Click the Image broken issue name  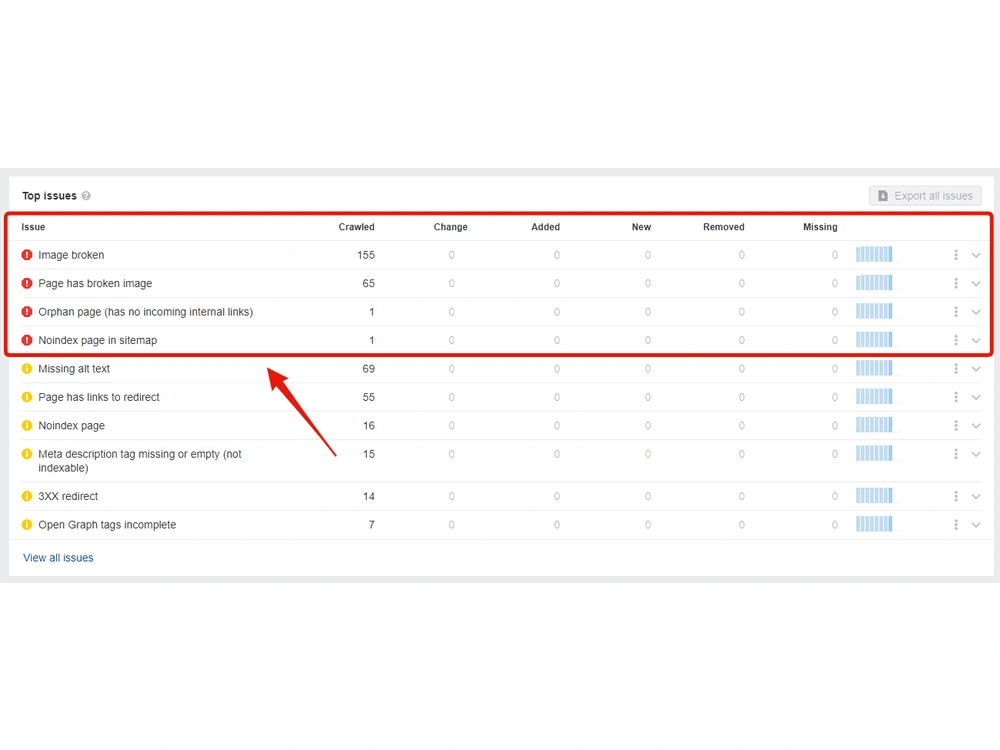tap(71, 255)
